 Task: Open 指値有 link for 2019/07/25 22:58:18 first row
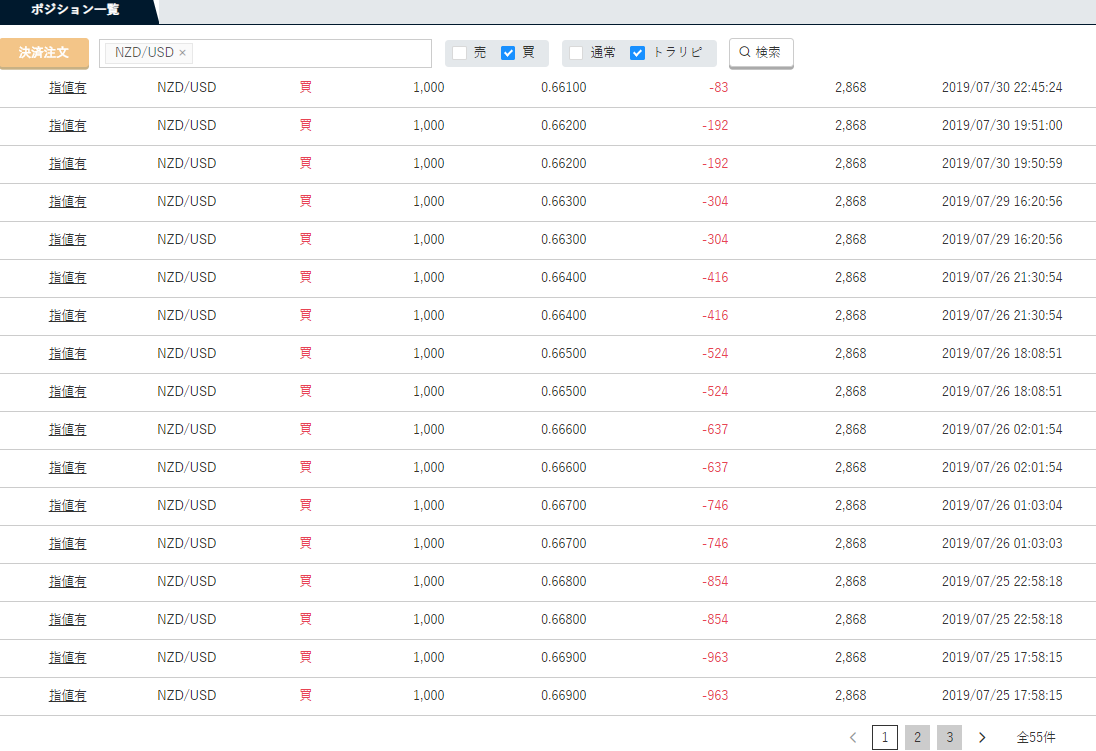[x=68, y=582]
